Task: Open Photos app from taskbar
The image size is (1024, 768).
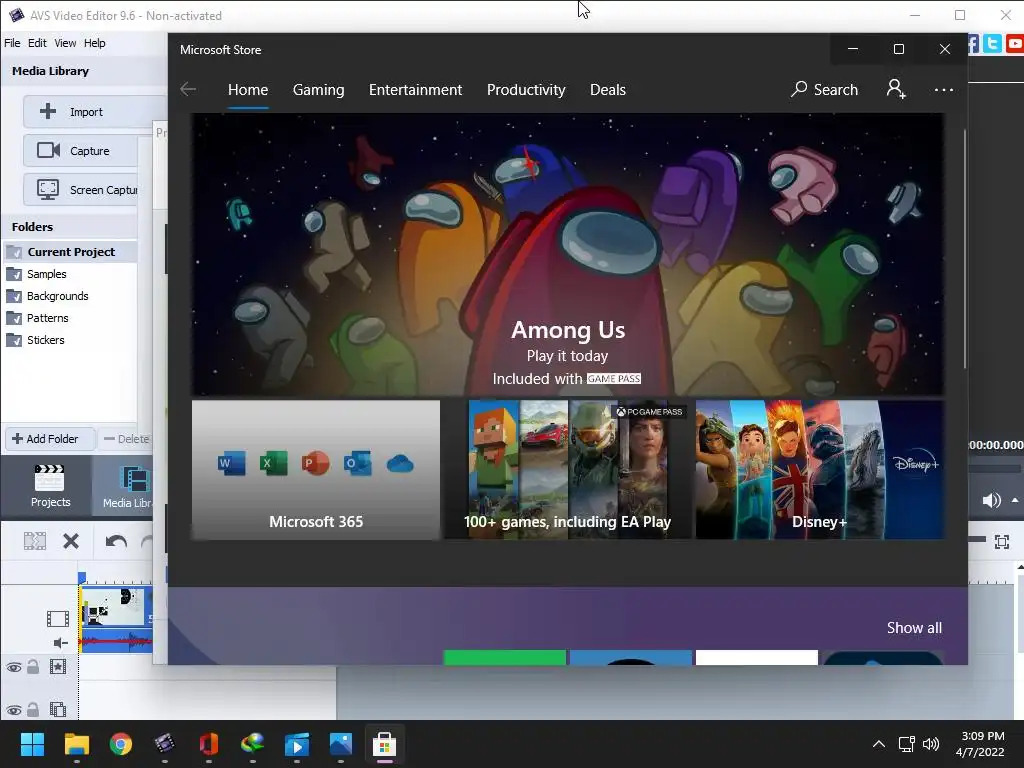Action: (x=341, y=744)
